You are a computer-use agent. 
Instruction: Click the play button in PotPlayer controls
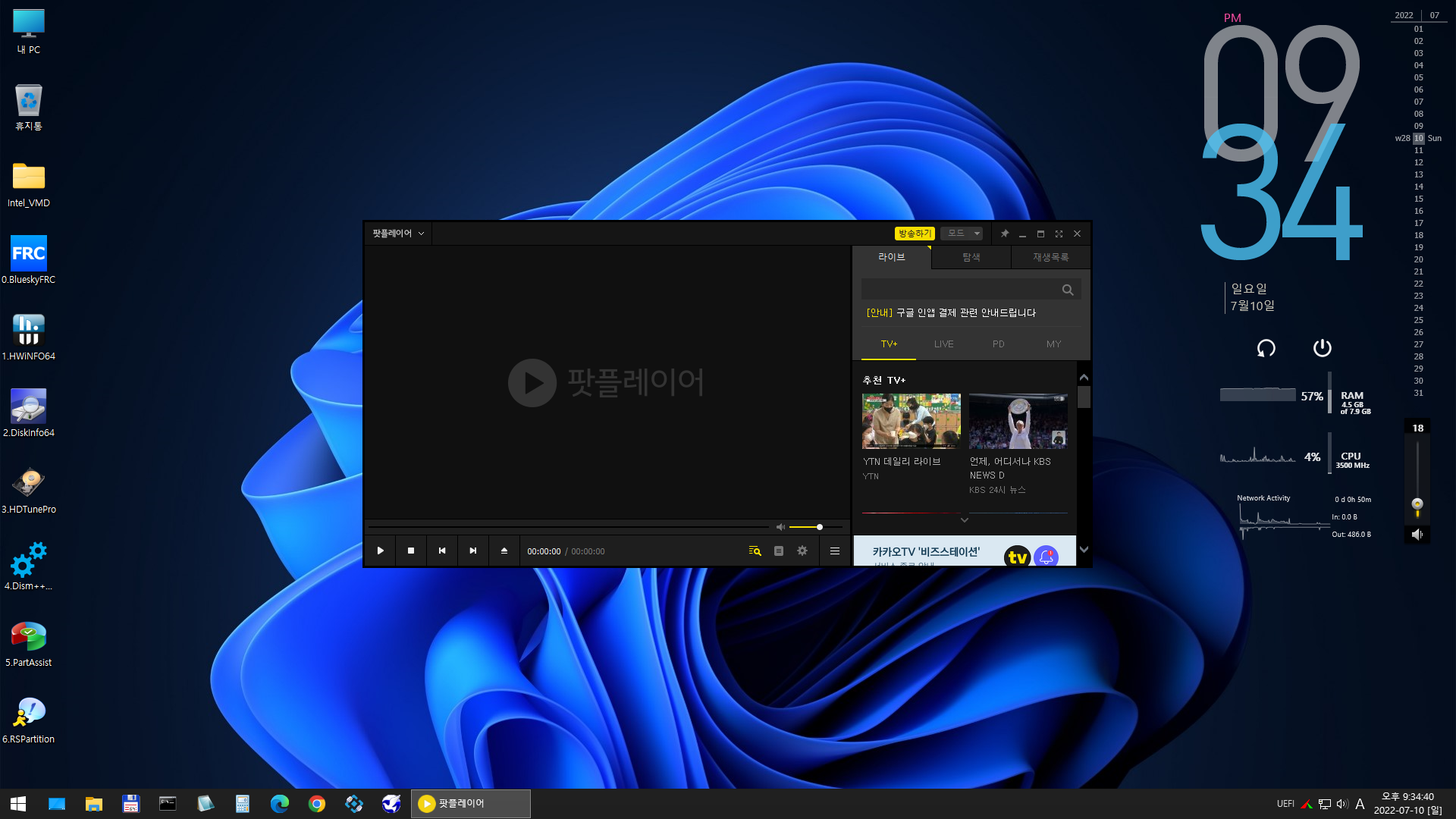pos(381,551)
